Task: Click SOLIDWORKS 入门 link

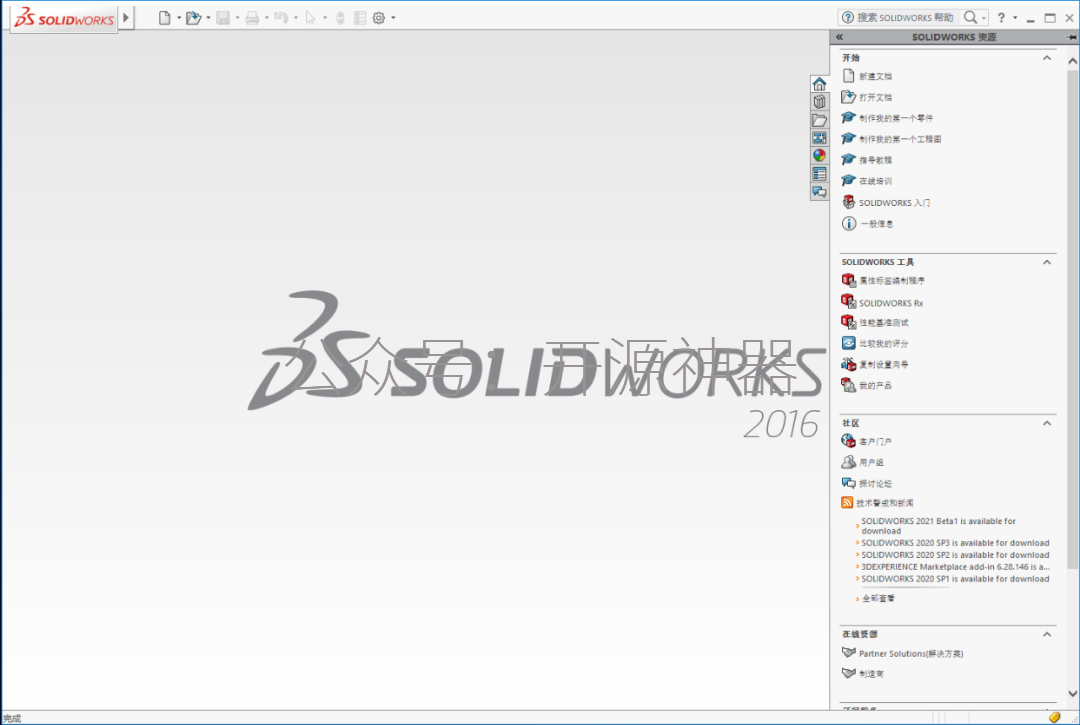Action: click(894, 203)
